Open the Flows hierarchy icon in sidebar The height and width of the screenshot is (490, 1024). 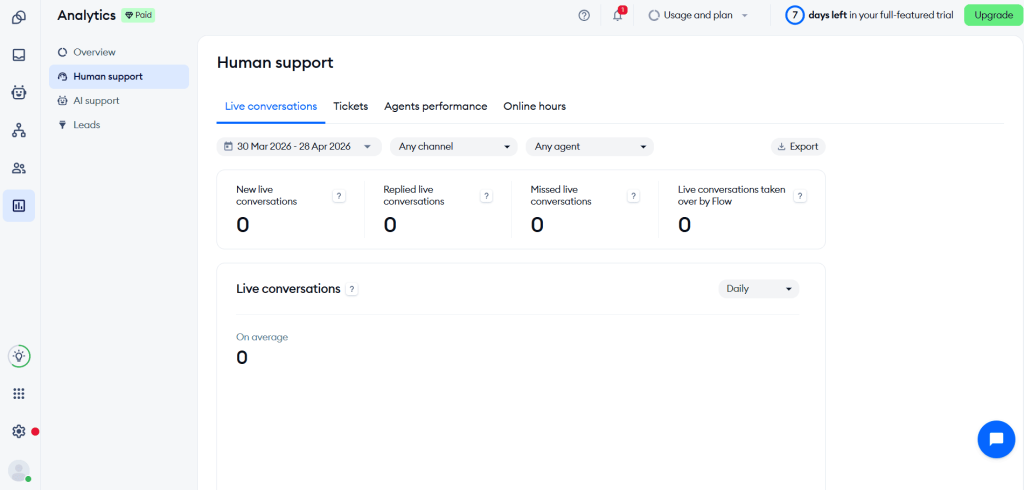click(19, 131)
